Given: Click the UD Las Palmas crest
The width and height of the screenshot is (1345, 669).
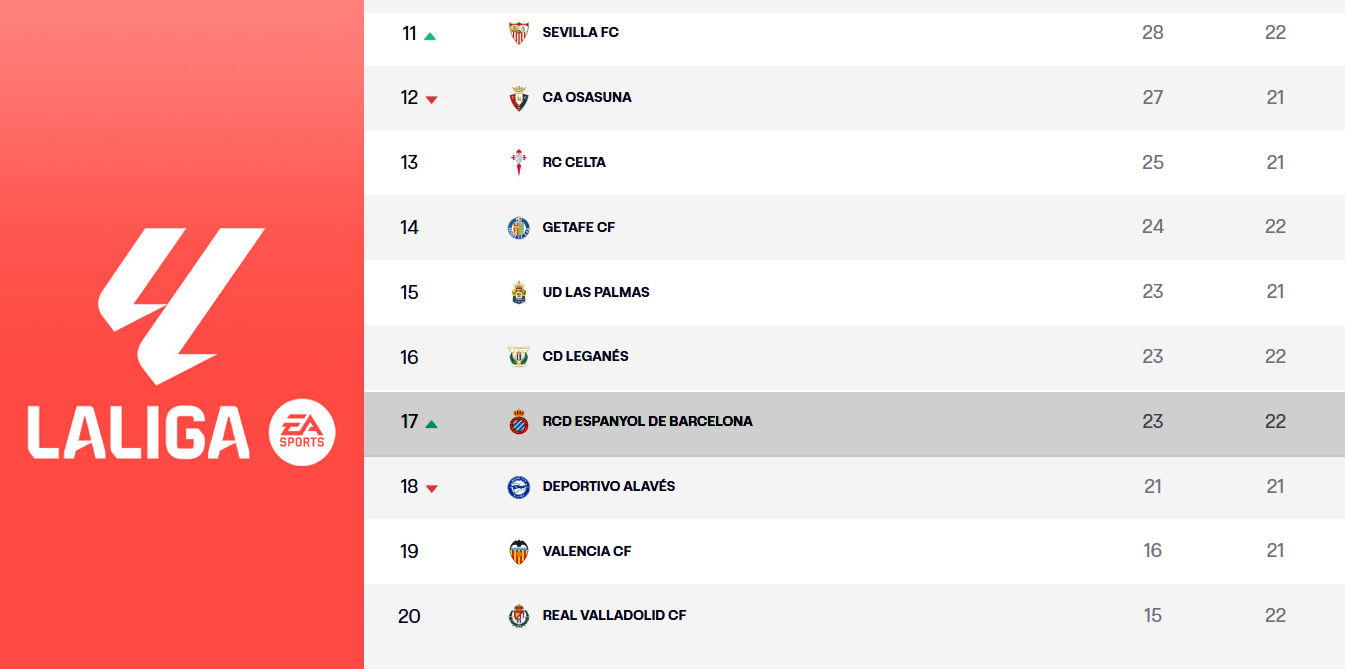Looking at the screenshot, I should (x=518, y=292).
